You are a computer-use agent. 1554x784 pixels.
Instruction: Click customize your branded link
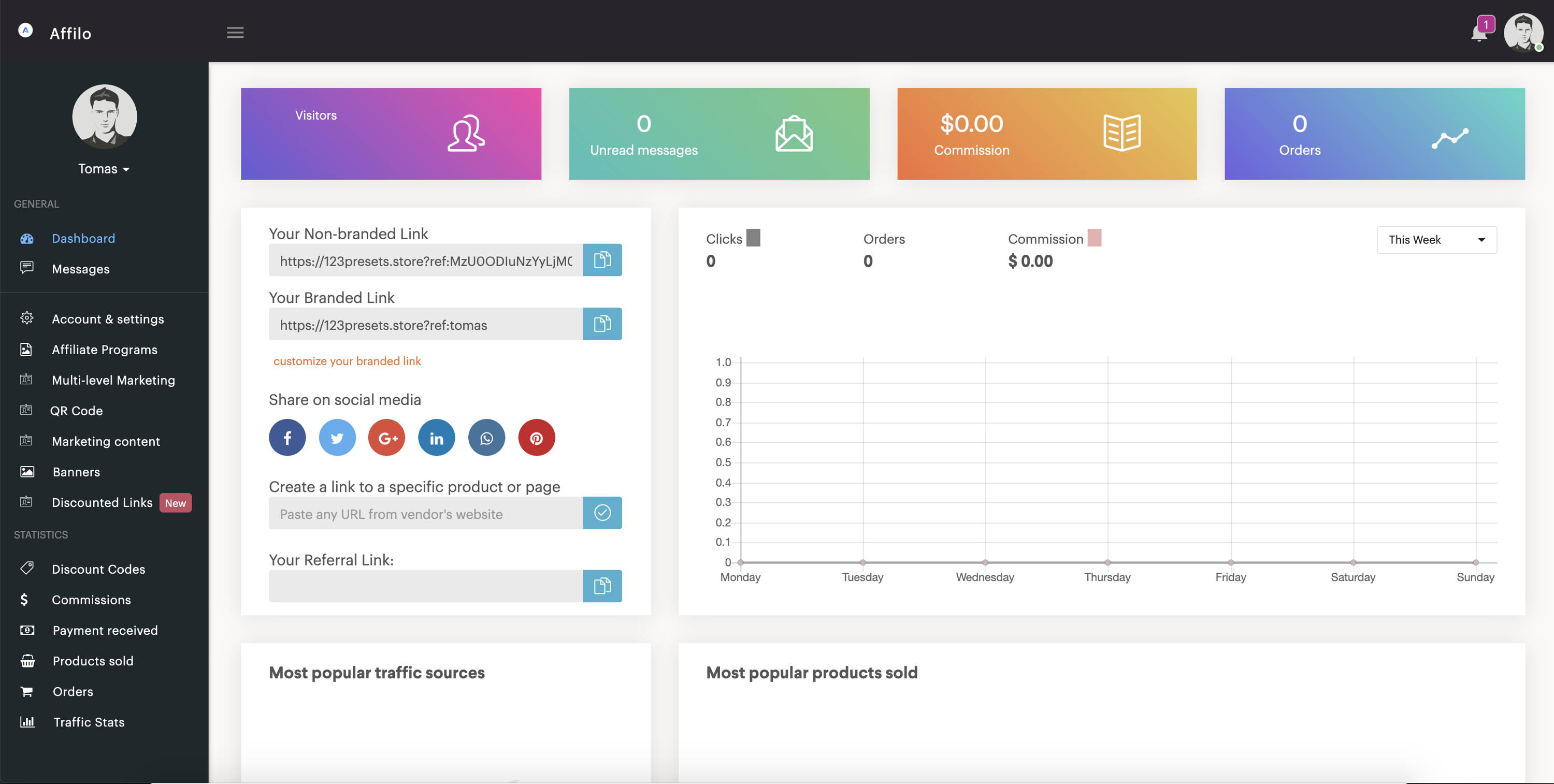tap(347, 361)
